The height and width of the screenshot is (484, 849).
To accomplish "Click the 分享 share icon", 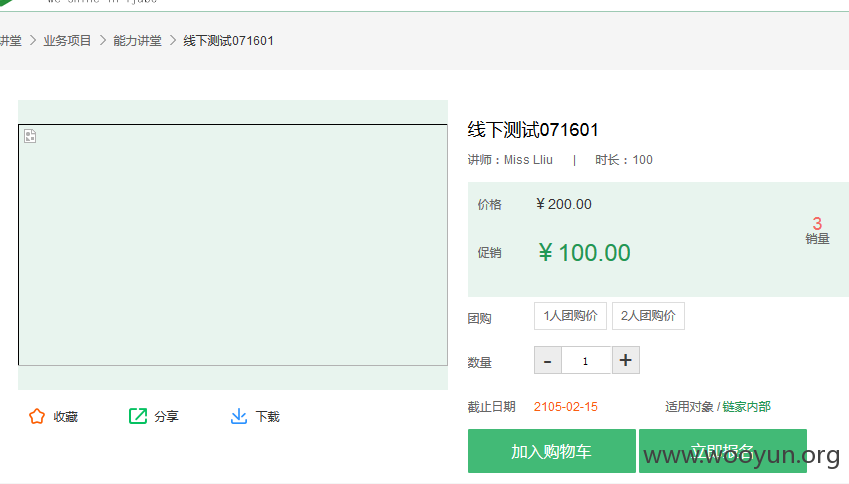I will tap(138, 416).
